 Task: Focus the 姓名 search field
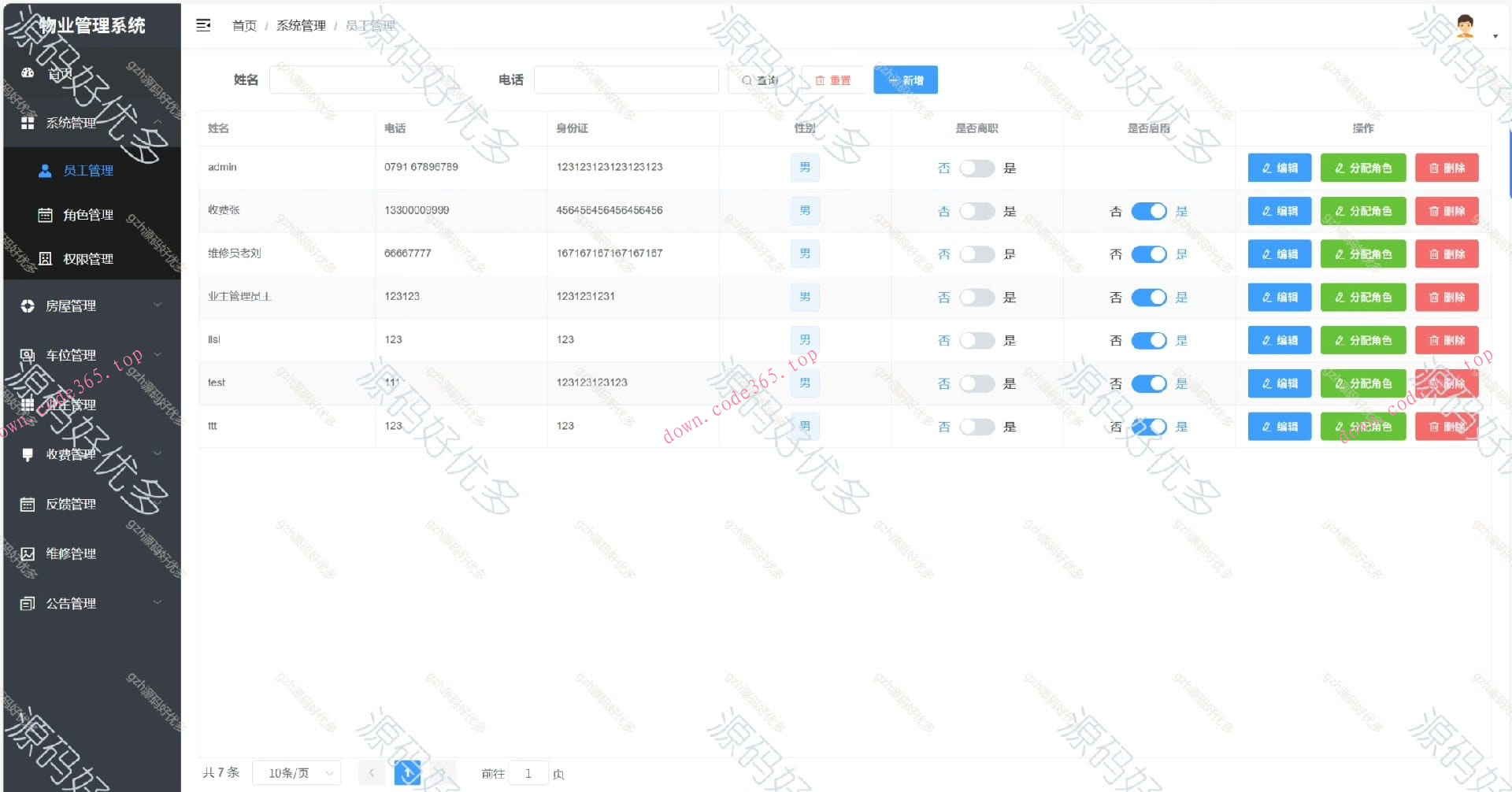[x=361, y=80]
